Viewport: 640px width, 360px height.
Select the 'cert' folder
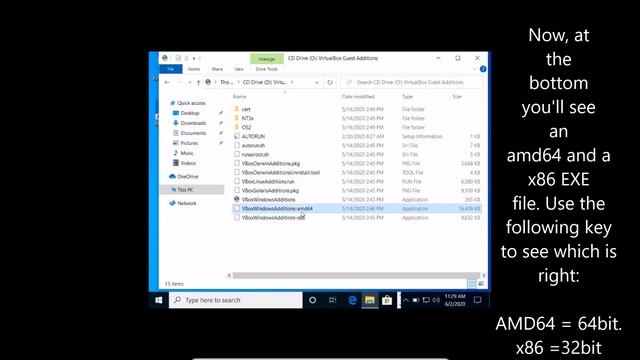[246, 109]
